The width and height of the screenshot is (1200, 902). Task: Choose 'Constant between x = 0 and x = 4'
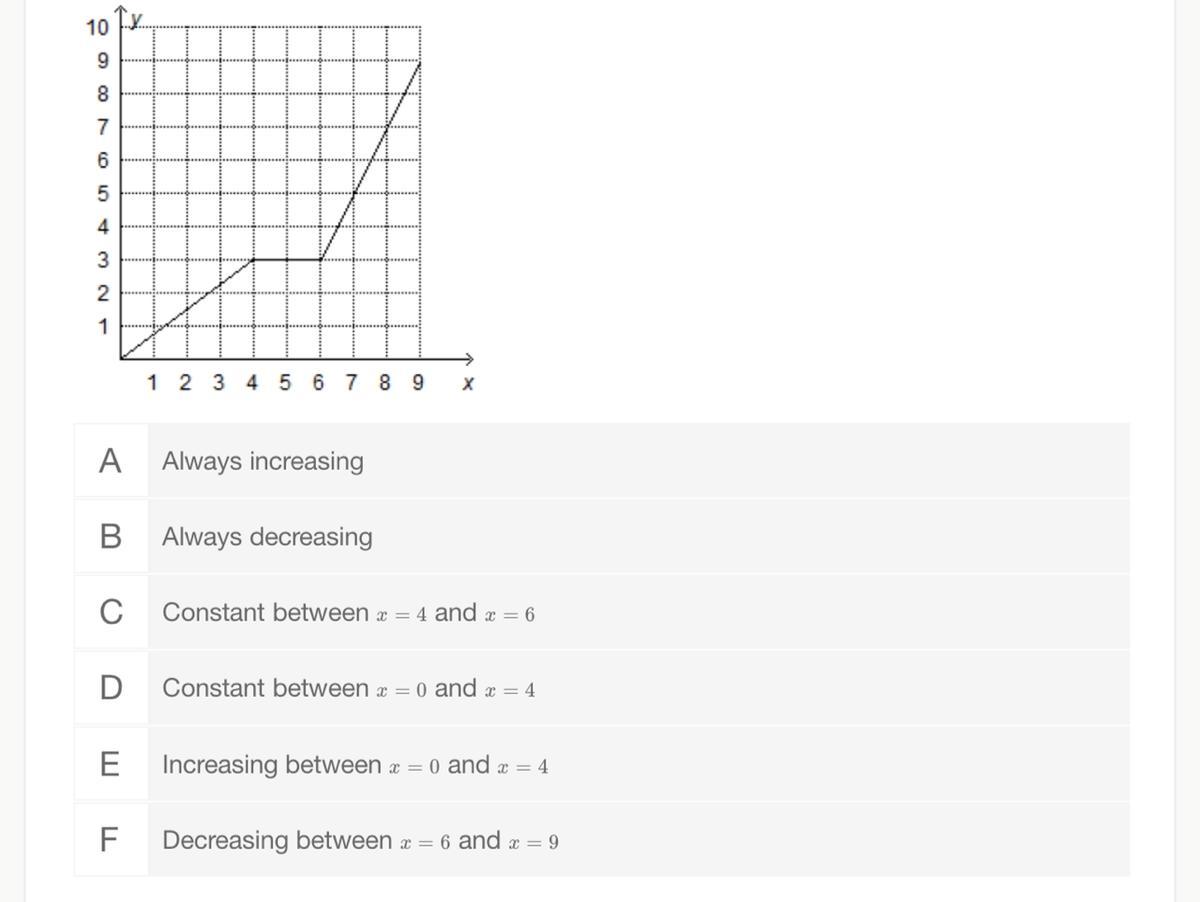pyautogui.click(x=348, y=689)
